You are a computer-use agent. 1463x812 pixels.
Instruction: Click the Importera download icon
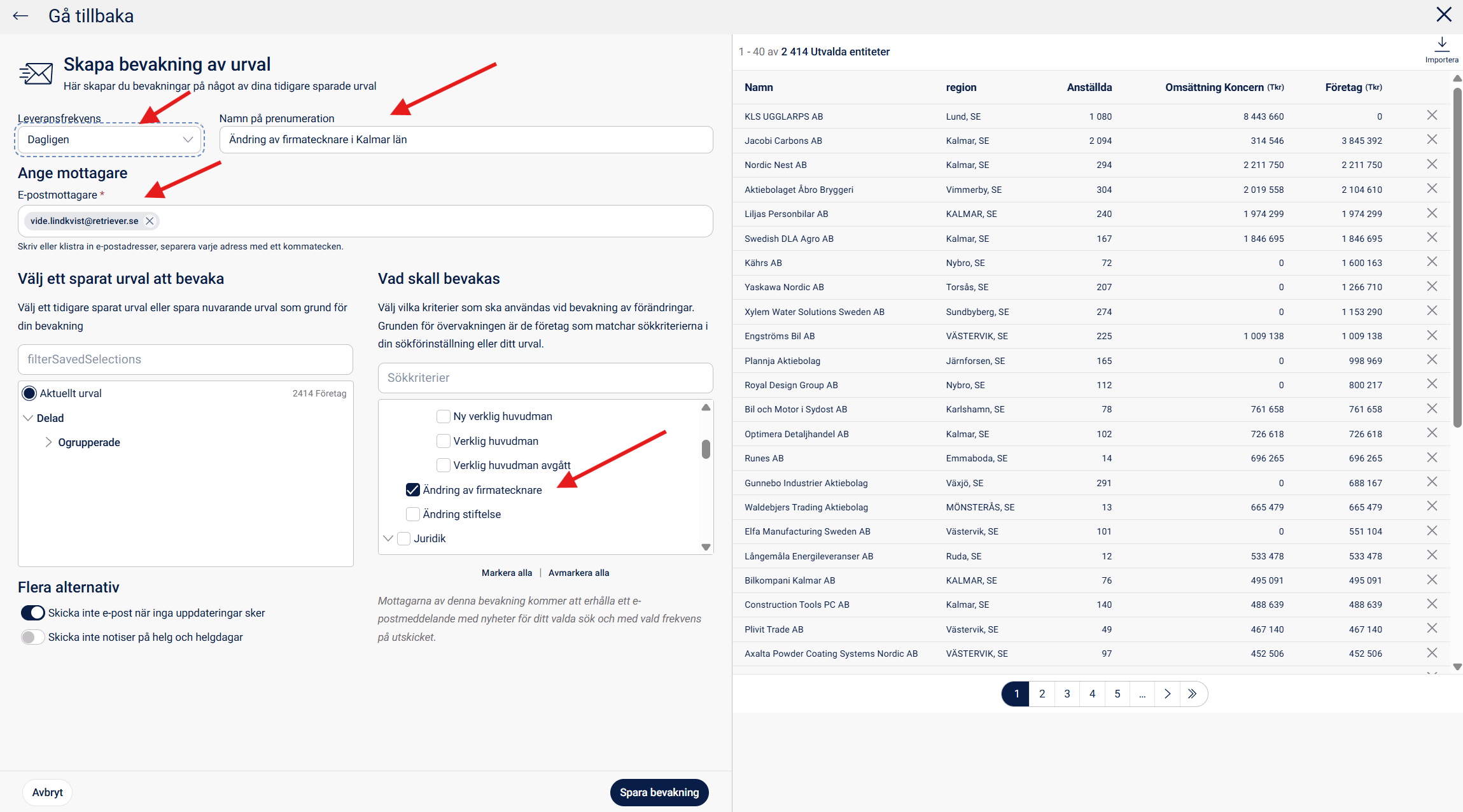(1441, 44)
